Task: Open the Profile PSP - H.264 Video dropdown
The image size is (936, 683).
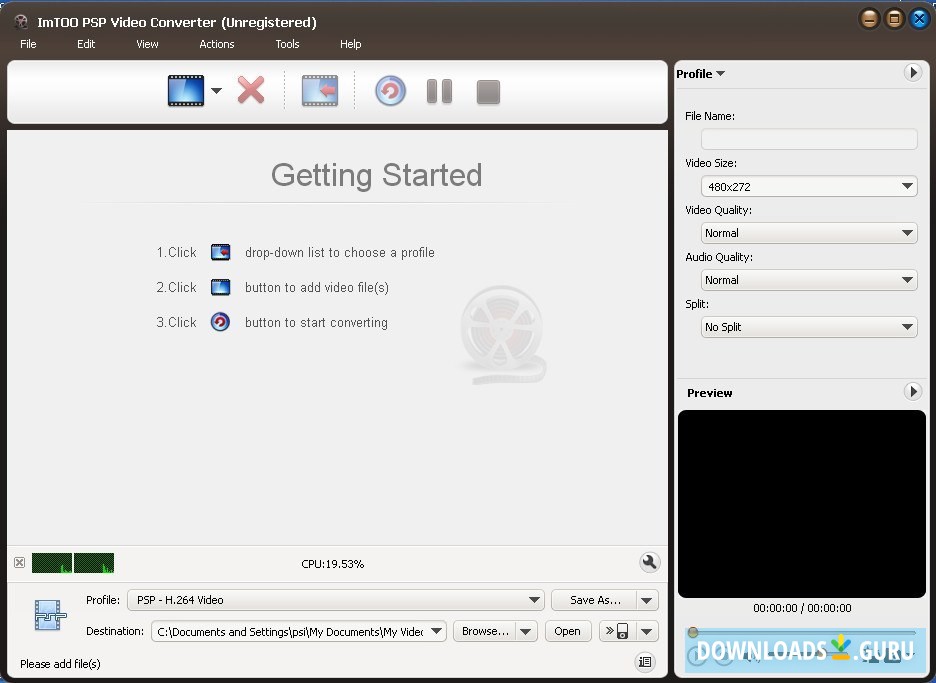Action: [x=335, y=600]
